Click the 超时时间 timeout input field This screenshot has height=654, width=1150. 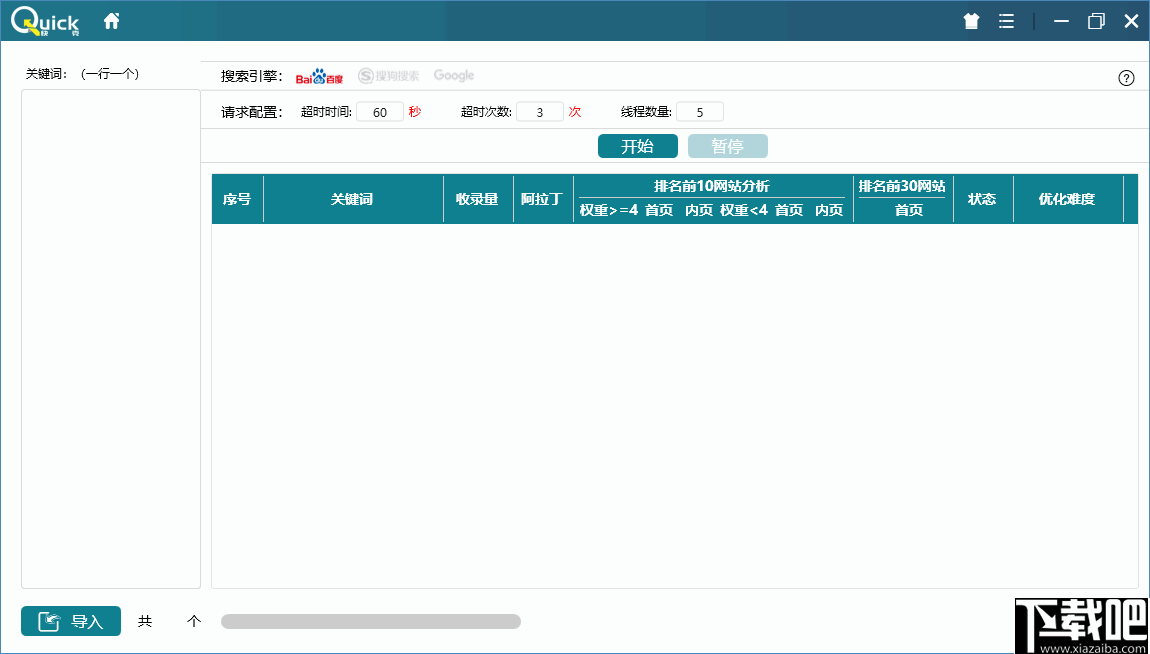tap(379, 111)
